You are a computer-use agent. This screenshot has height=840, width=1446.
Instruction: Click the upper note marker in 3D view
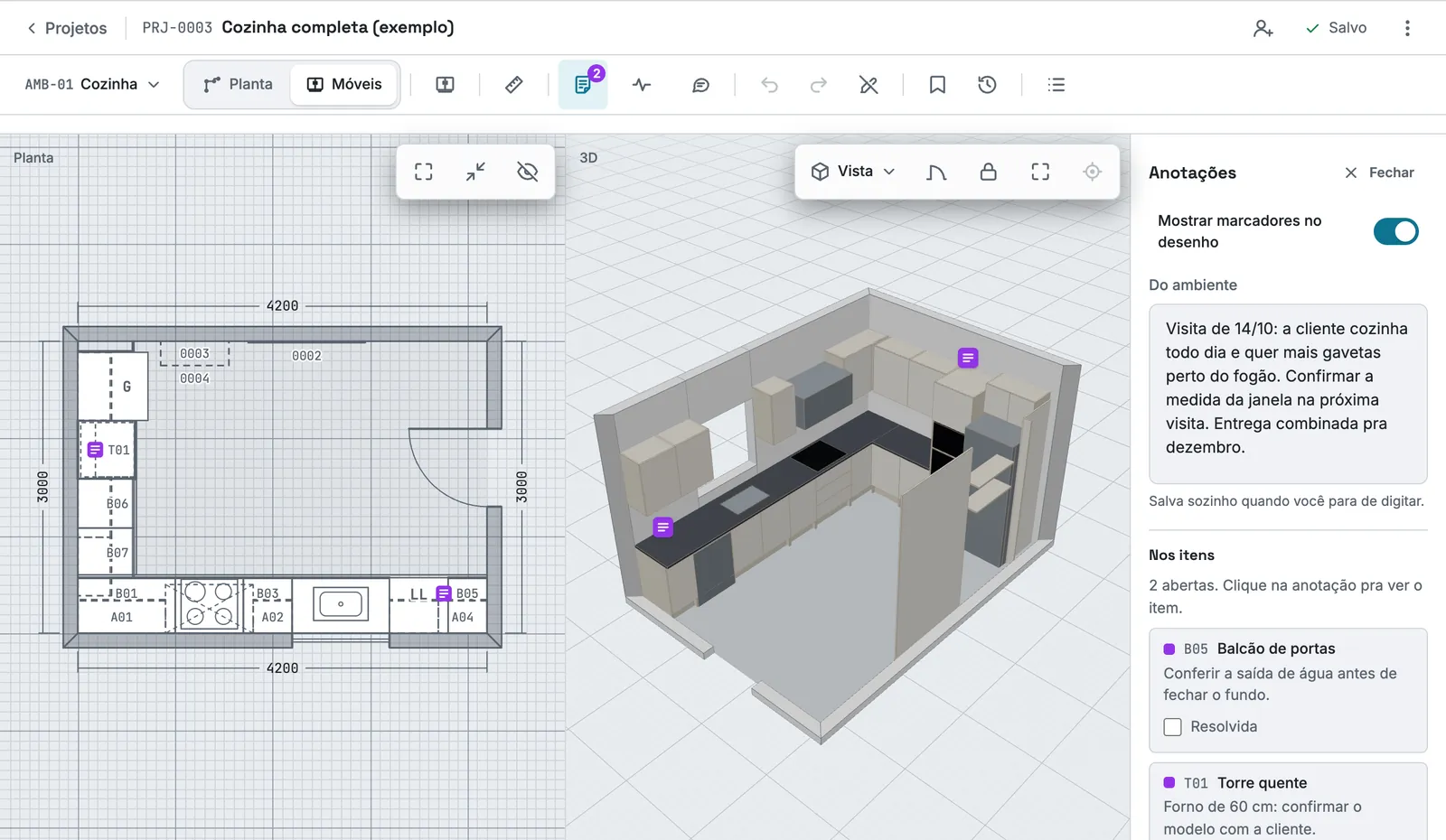pos(968,359)
